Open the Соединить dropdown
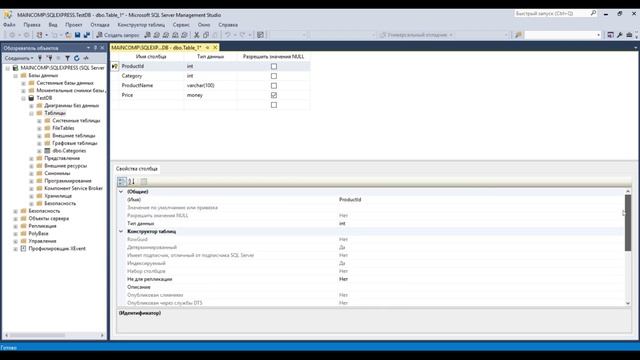This screenshot has height=360, width=640. point(19,58)
